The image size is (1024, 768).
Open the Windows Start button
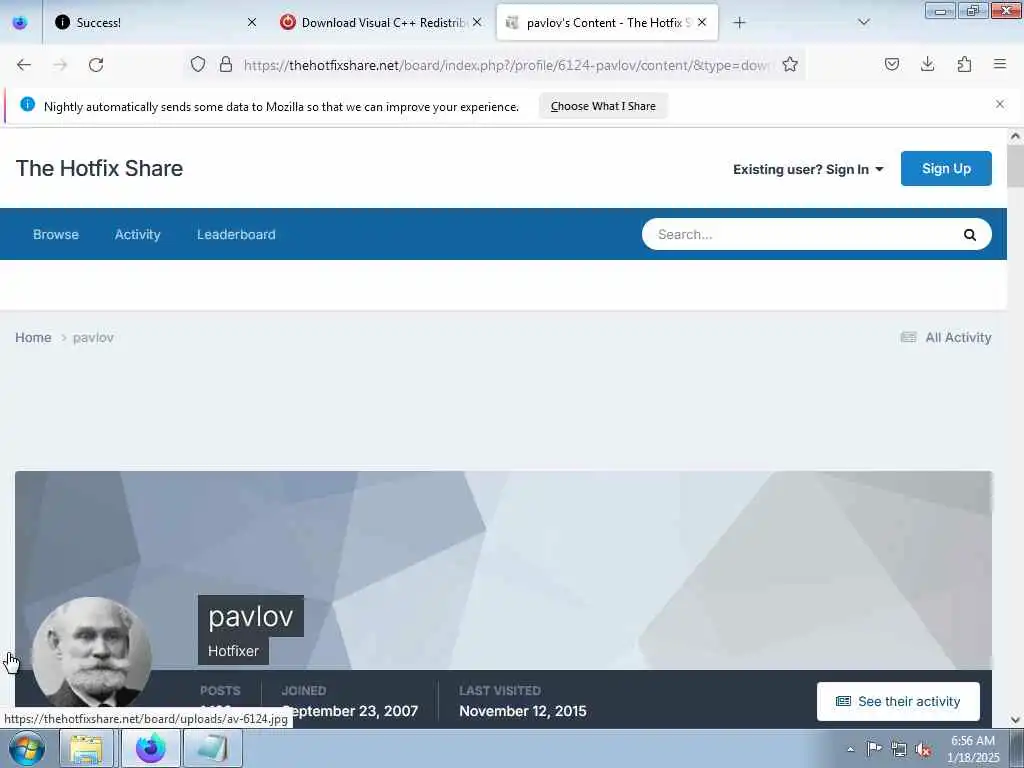26,748
